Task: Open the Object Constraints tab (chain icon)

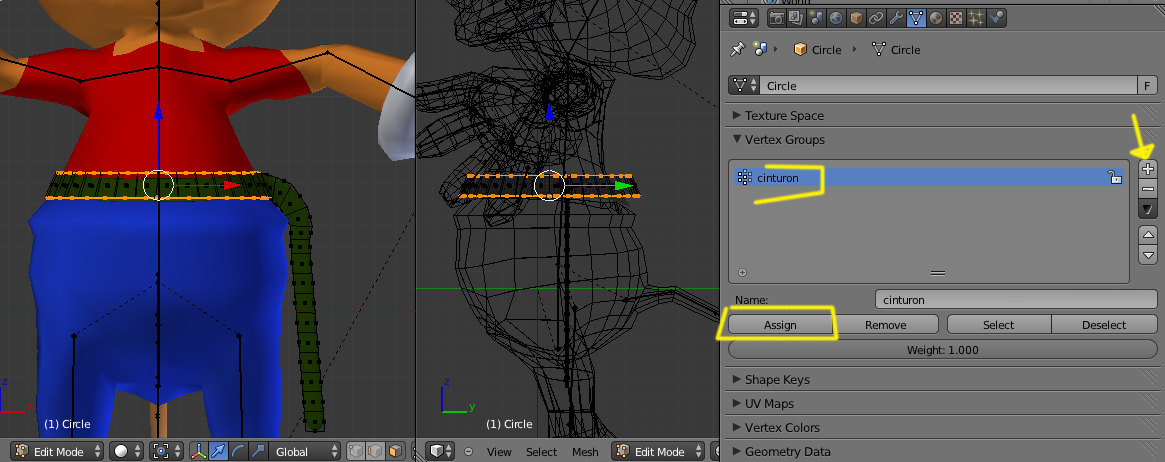Action: (x=876, y=19)
